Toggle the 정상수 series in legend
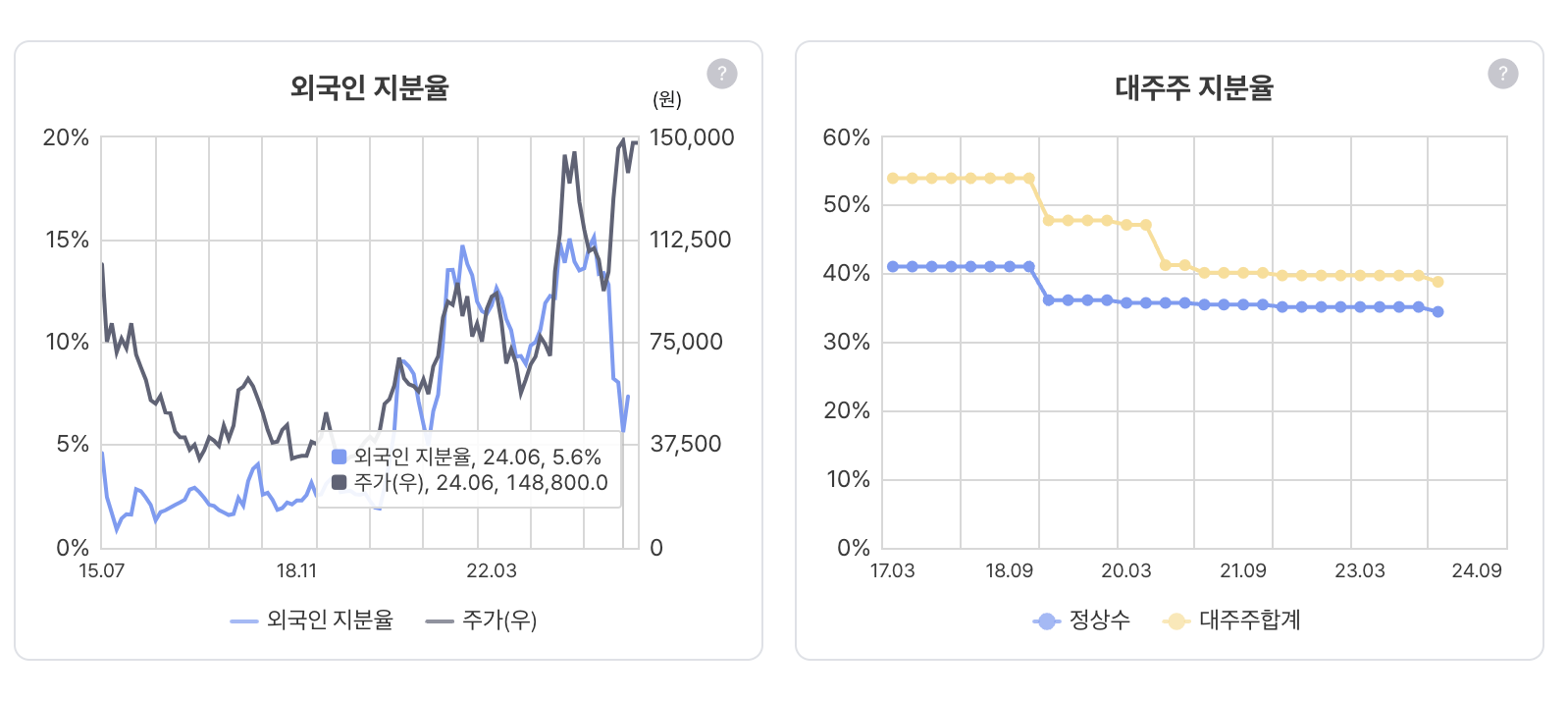The image size is (1568, 701). (1081, 620)
